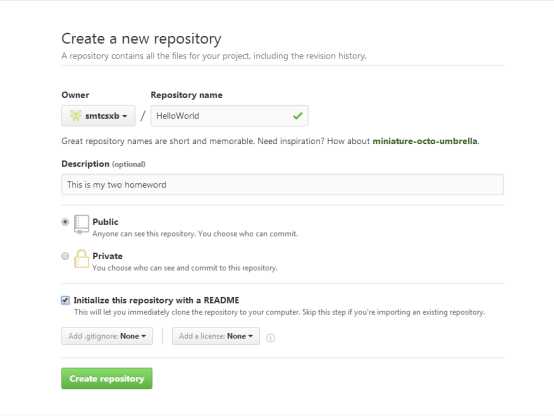Focus the Repository name field containing HelloWorld

pos(229,116)
